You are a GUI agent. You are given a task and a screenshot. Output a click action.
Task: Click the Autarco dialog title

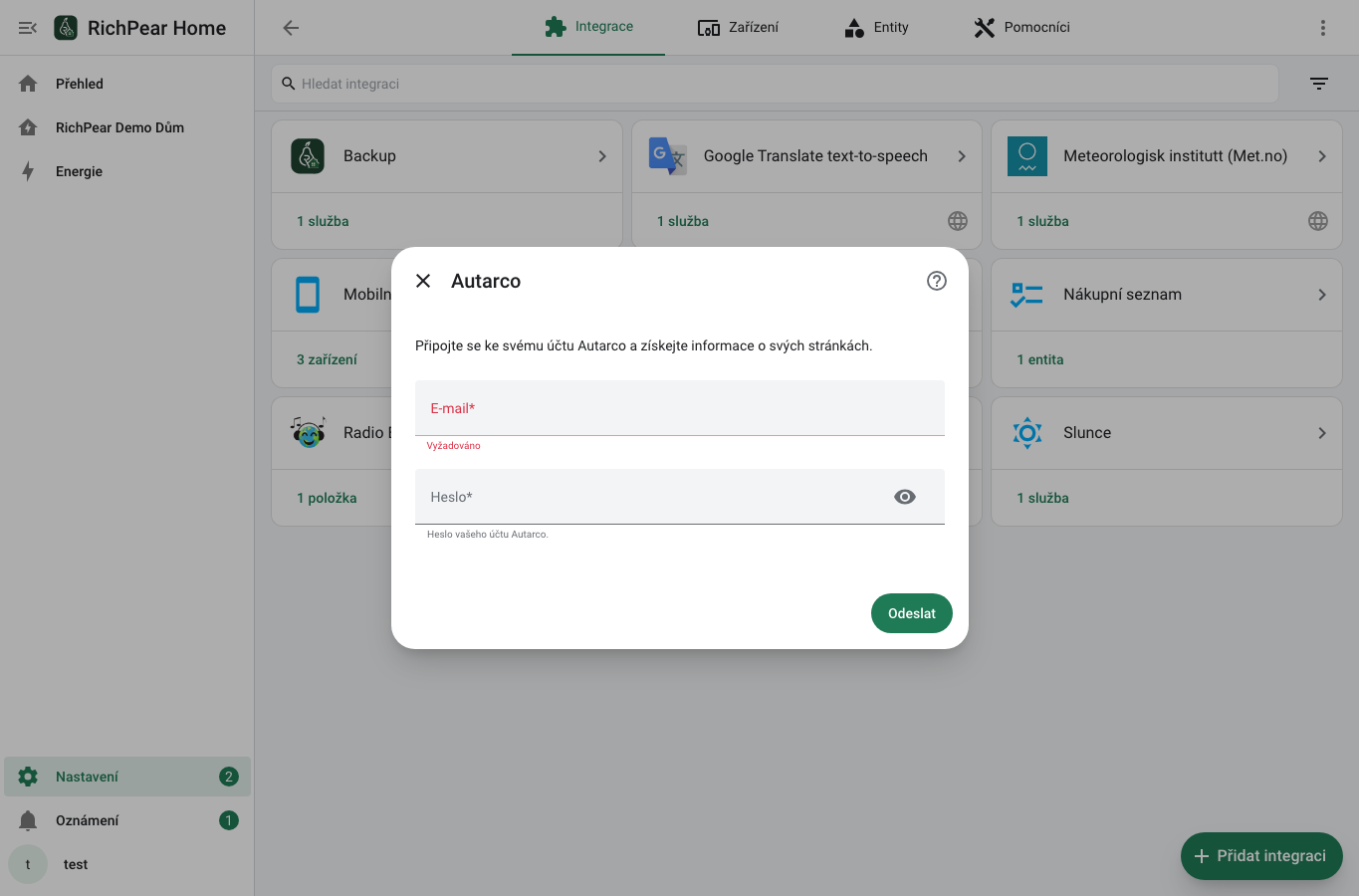tap(486, 281)
